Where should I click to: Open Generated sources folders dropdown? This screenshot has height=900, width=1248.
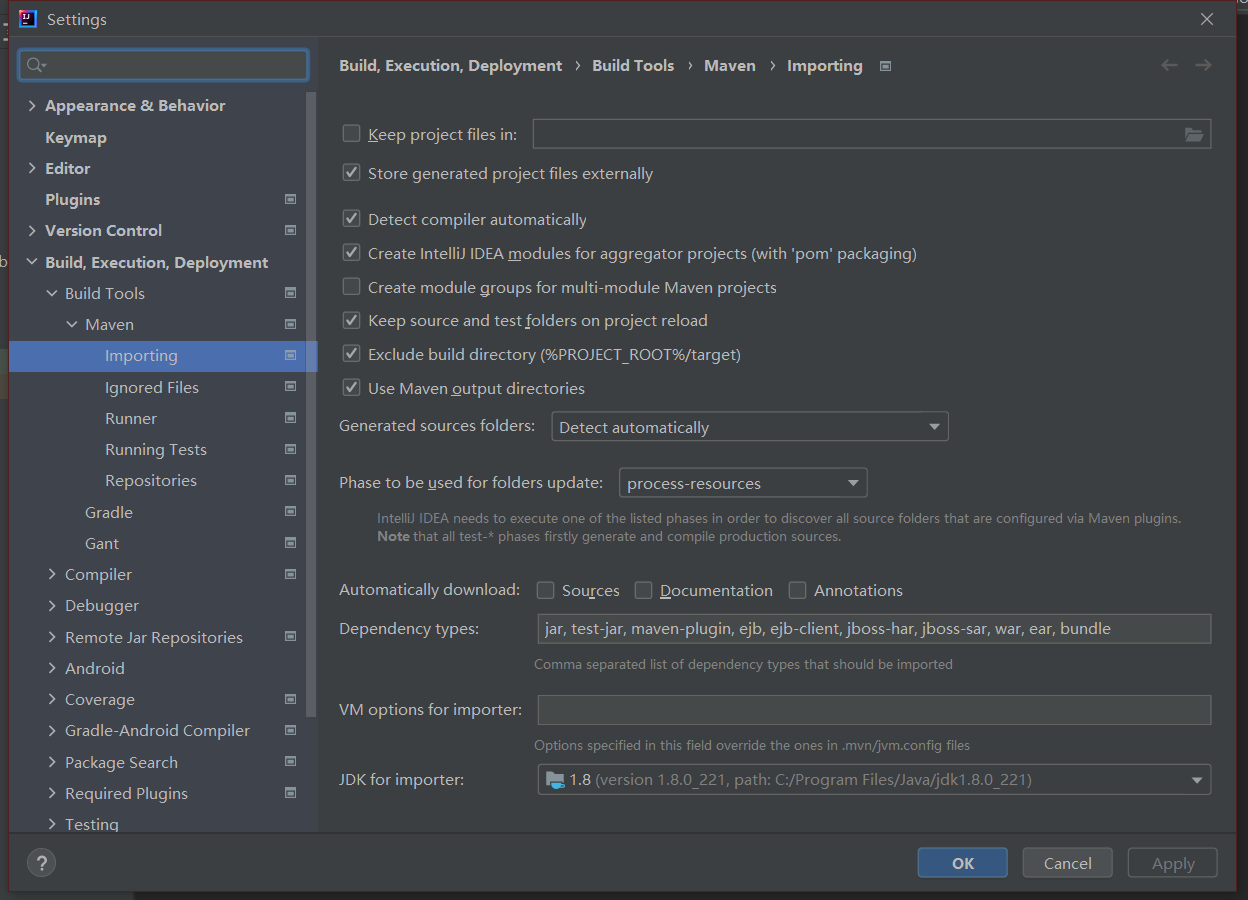(x=750, y=427)
